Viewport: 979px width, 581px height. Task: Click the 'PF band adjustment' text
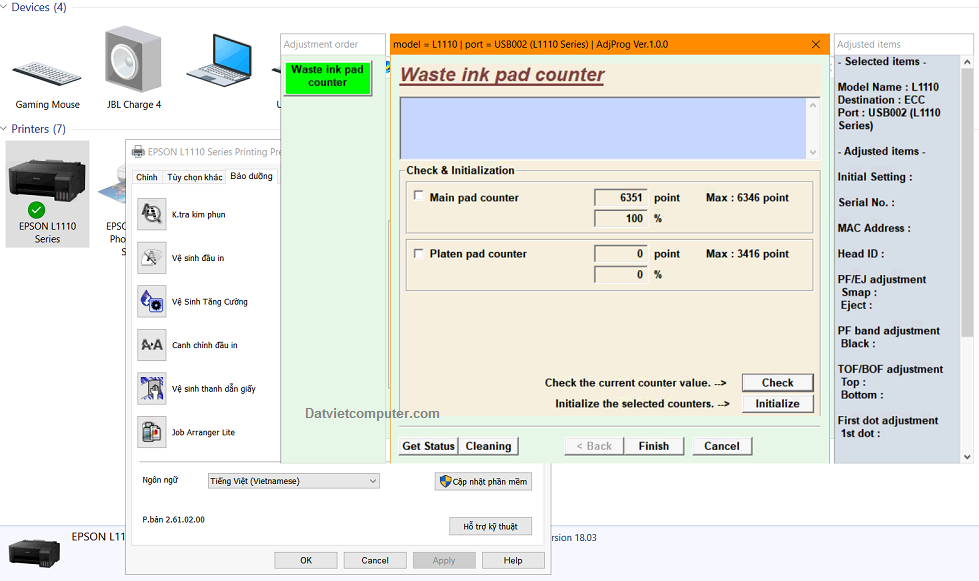tap(888, 331)
